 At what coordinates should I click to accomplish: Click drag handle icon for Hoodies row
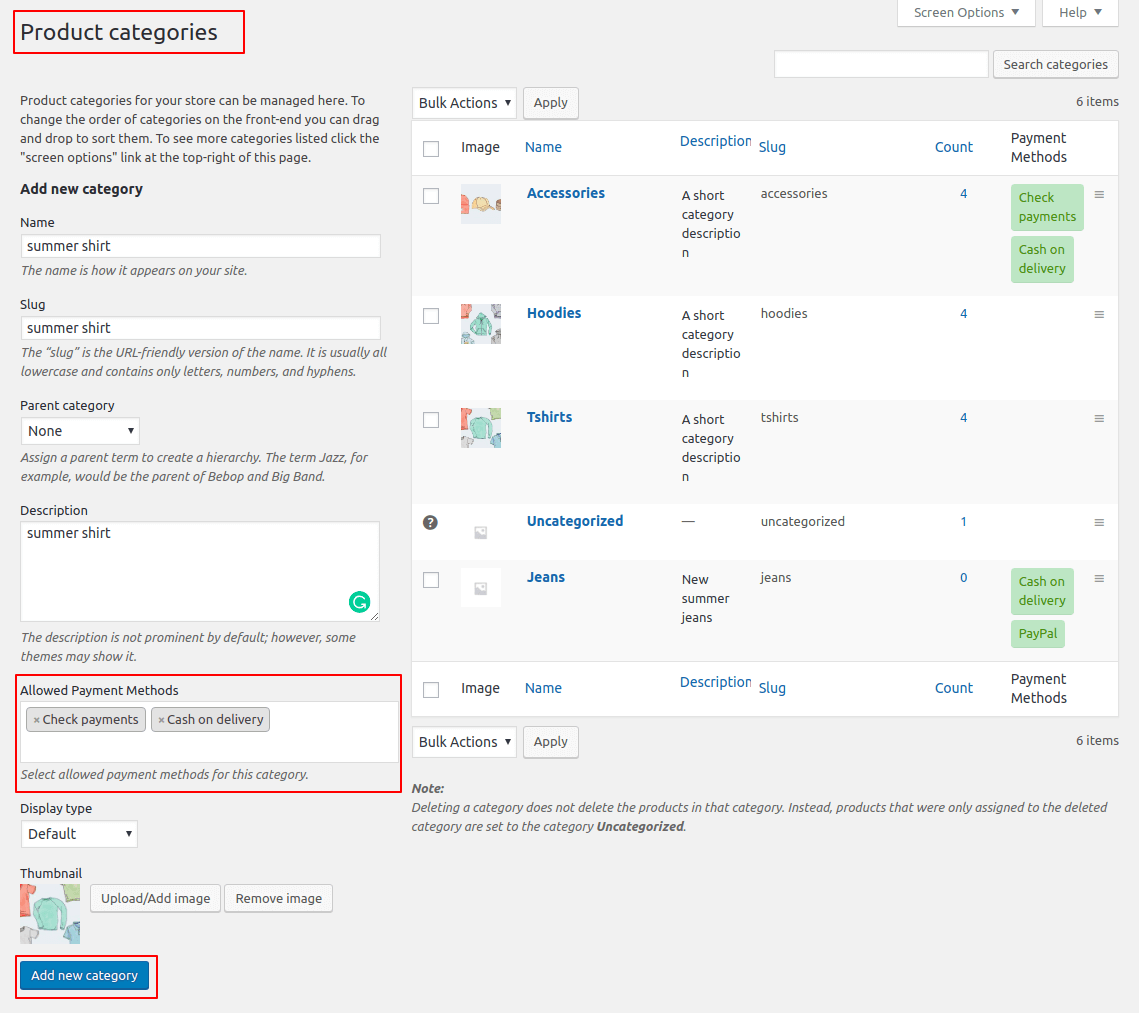pos(1099,315)
